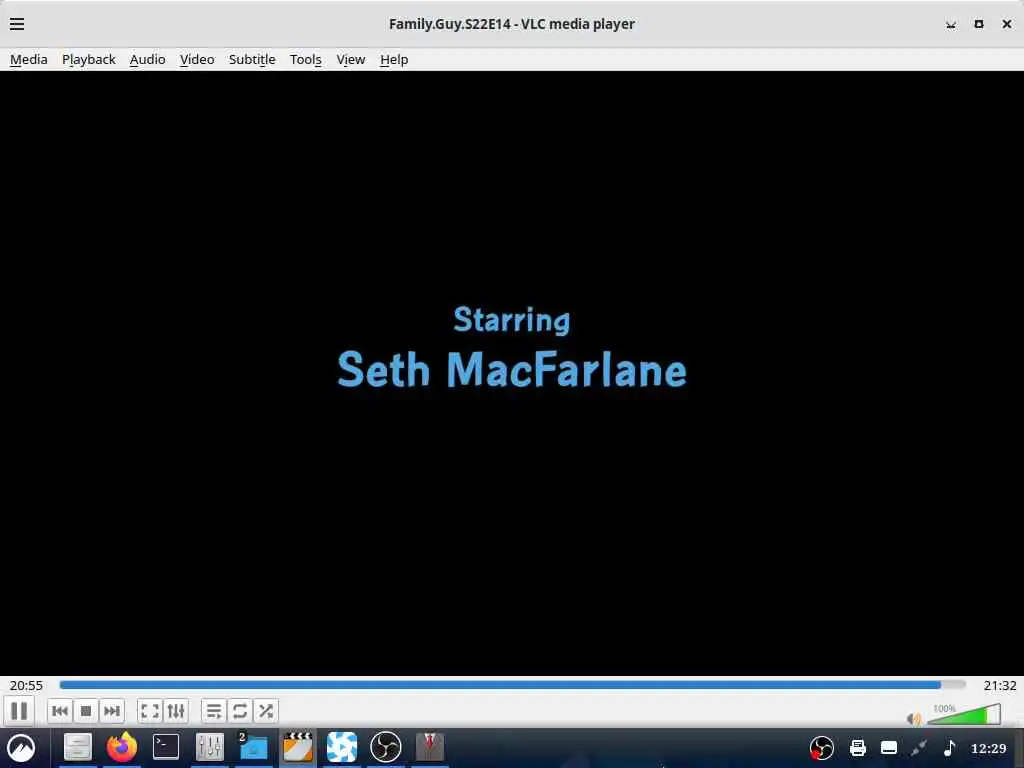The image size is (1024, 768).
Task: Open the Video menu
Action: [197, 59]
